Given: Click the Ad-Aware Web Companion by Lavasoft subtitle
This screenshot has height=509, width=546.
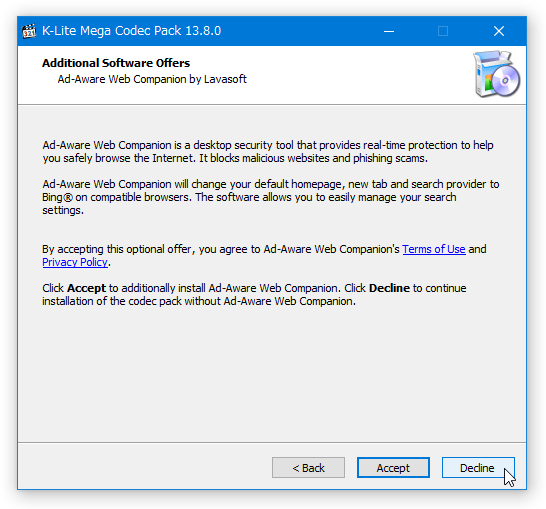Looking at the screenshot, I should 152,79.
